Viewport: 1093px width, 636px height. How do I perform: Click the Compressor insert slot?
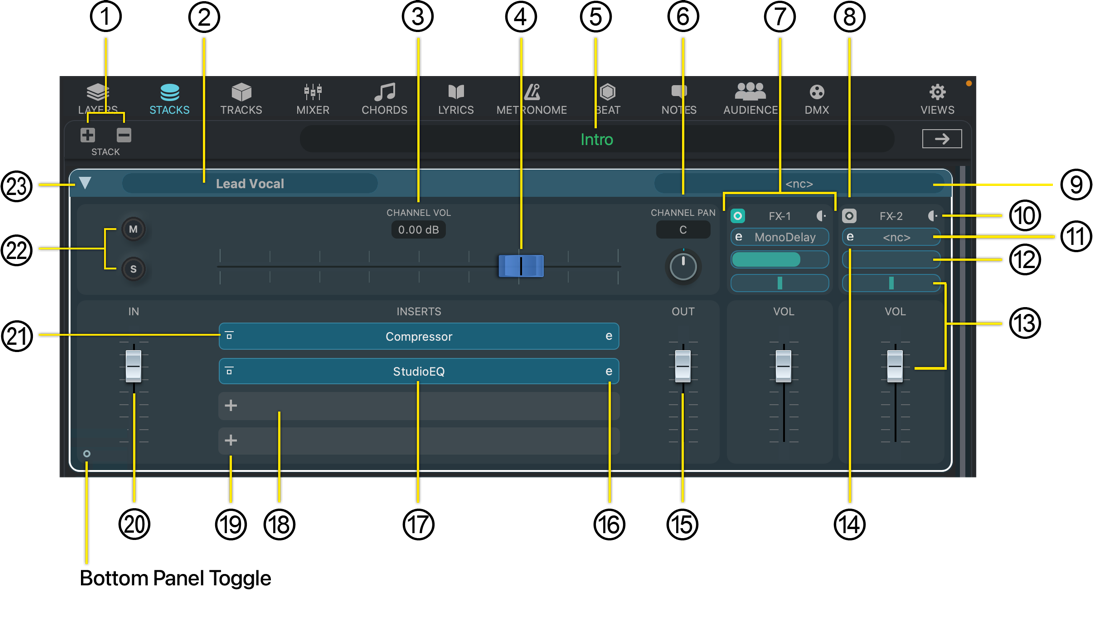tap(419, 337)
